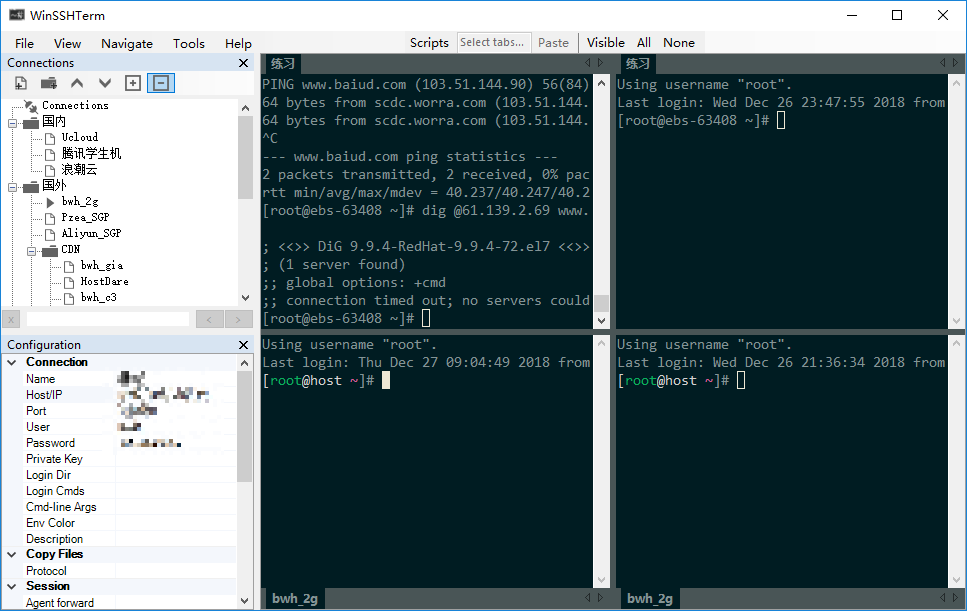
Task: Open the Select tabs dropdown
Action: [x=494, y=43]
